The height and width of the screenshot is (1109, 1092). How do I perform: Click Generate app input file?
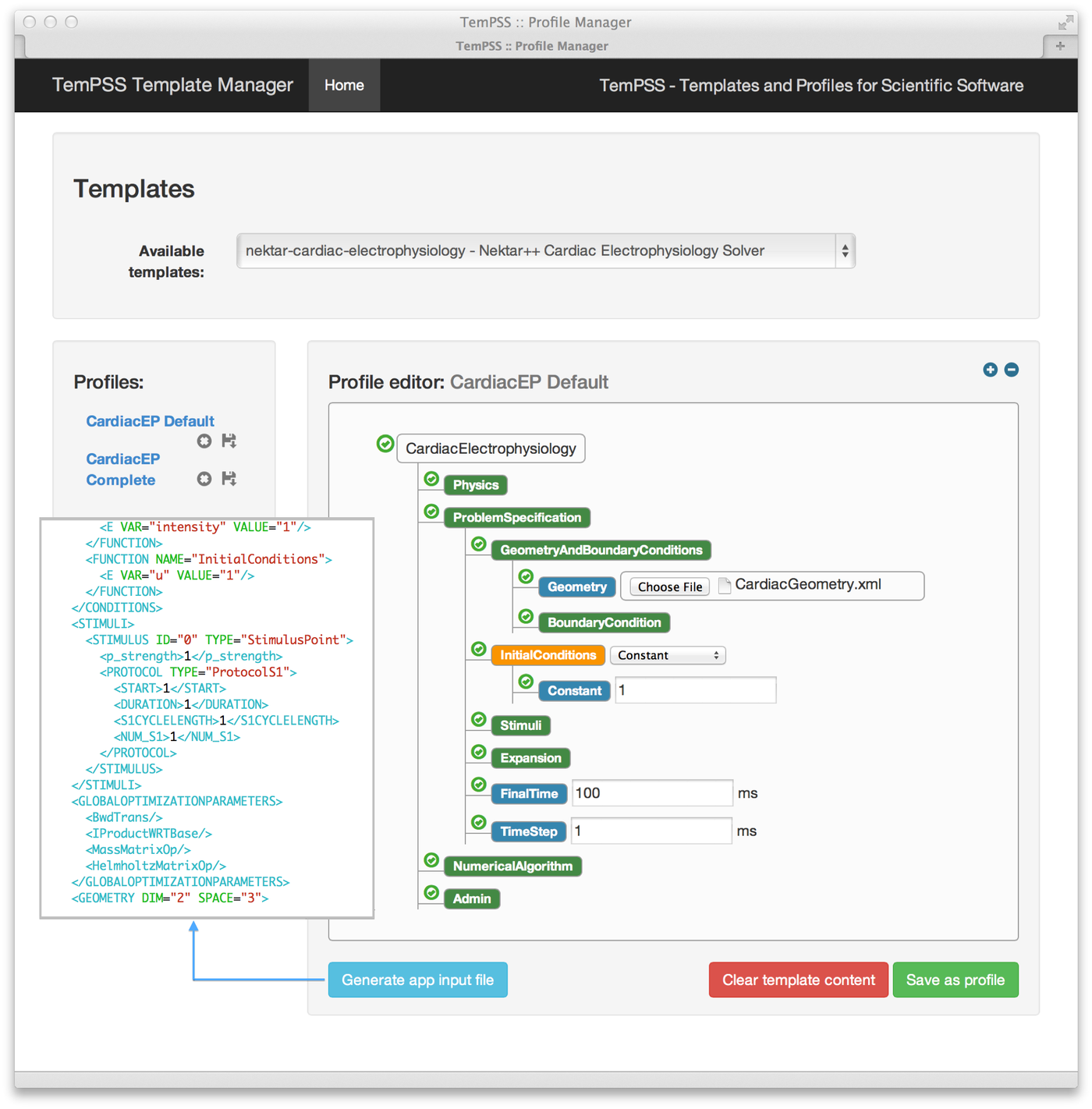[417, 980]
